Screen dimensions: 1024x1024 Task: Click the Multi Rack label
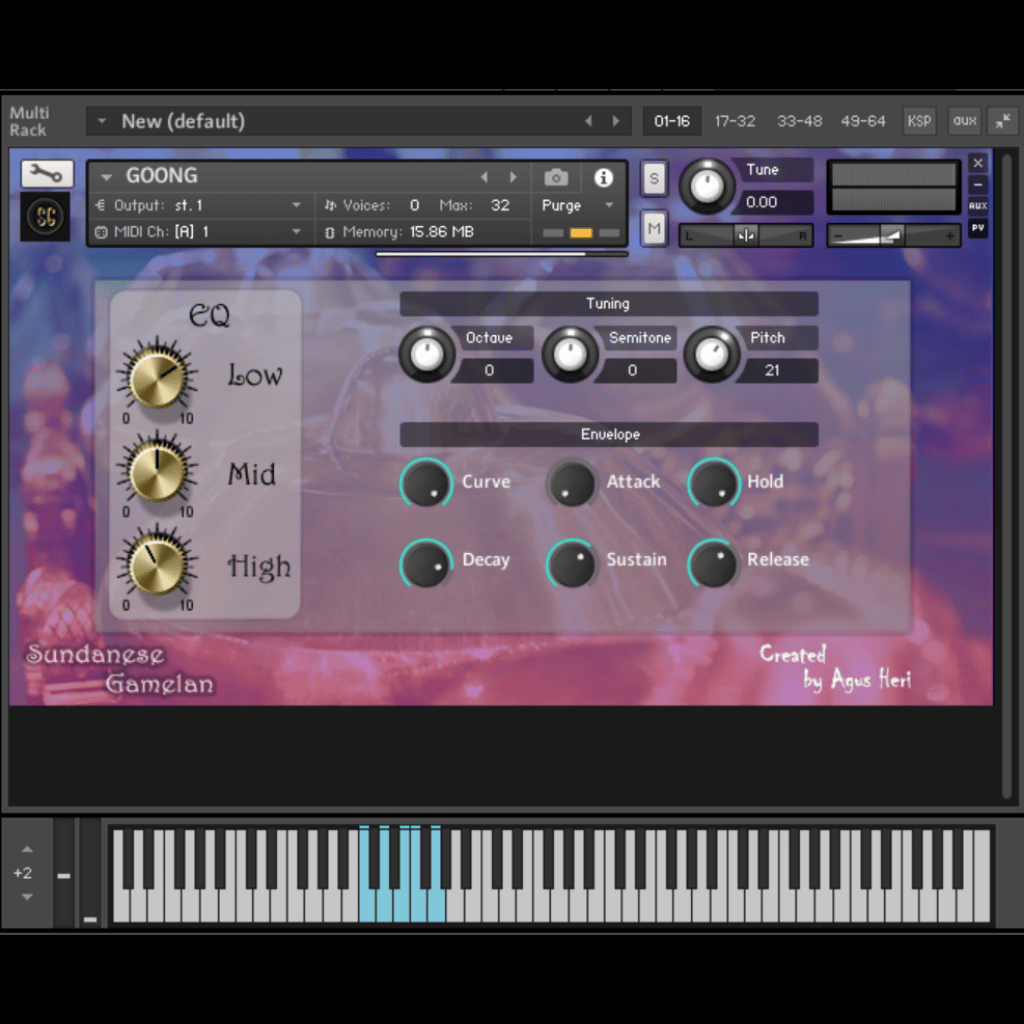(28, 121)
